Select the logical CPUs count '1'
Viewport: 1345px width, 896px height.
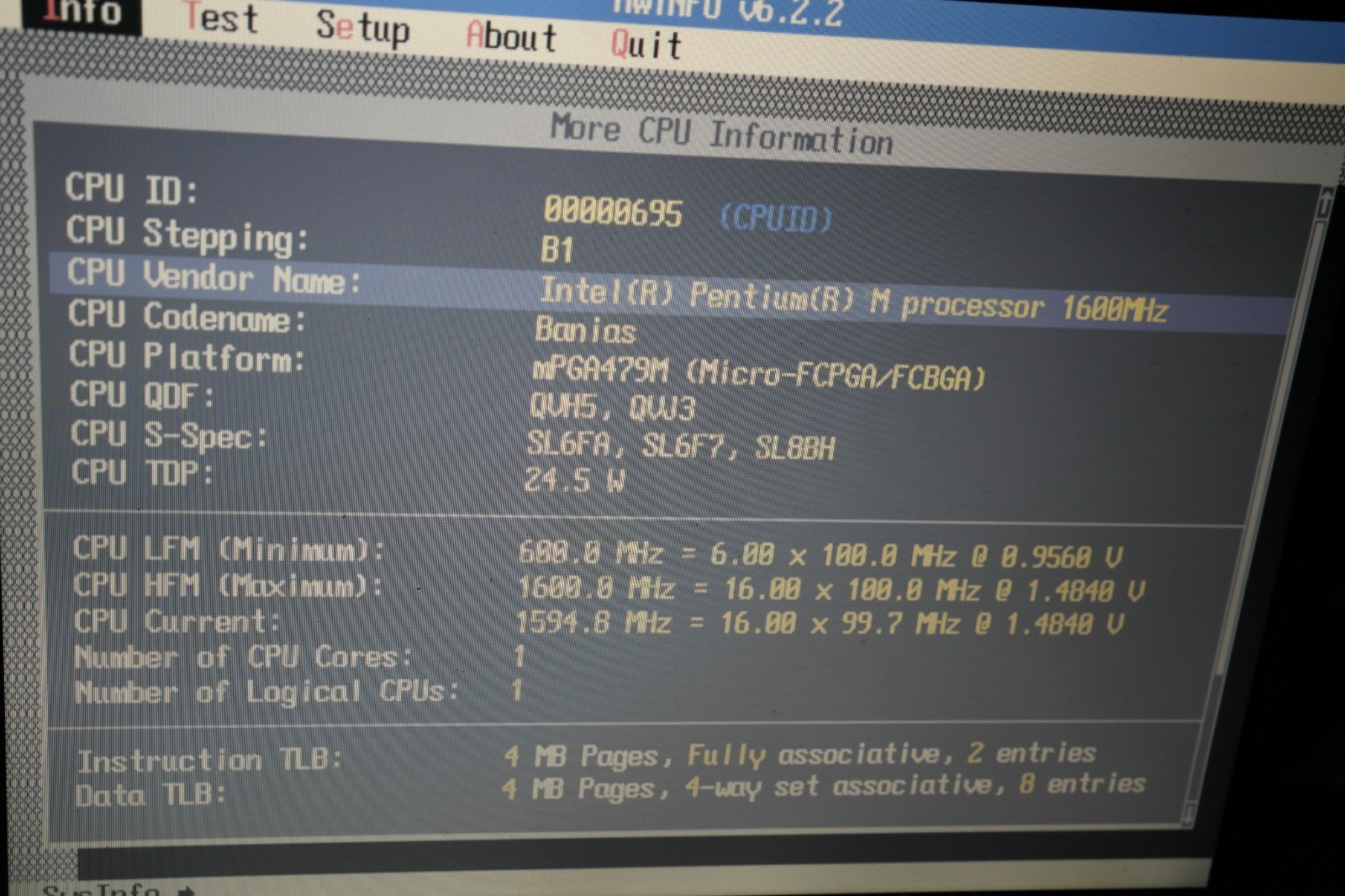coord(516,690)
